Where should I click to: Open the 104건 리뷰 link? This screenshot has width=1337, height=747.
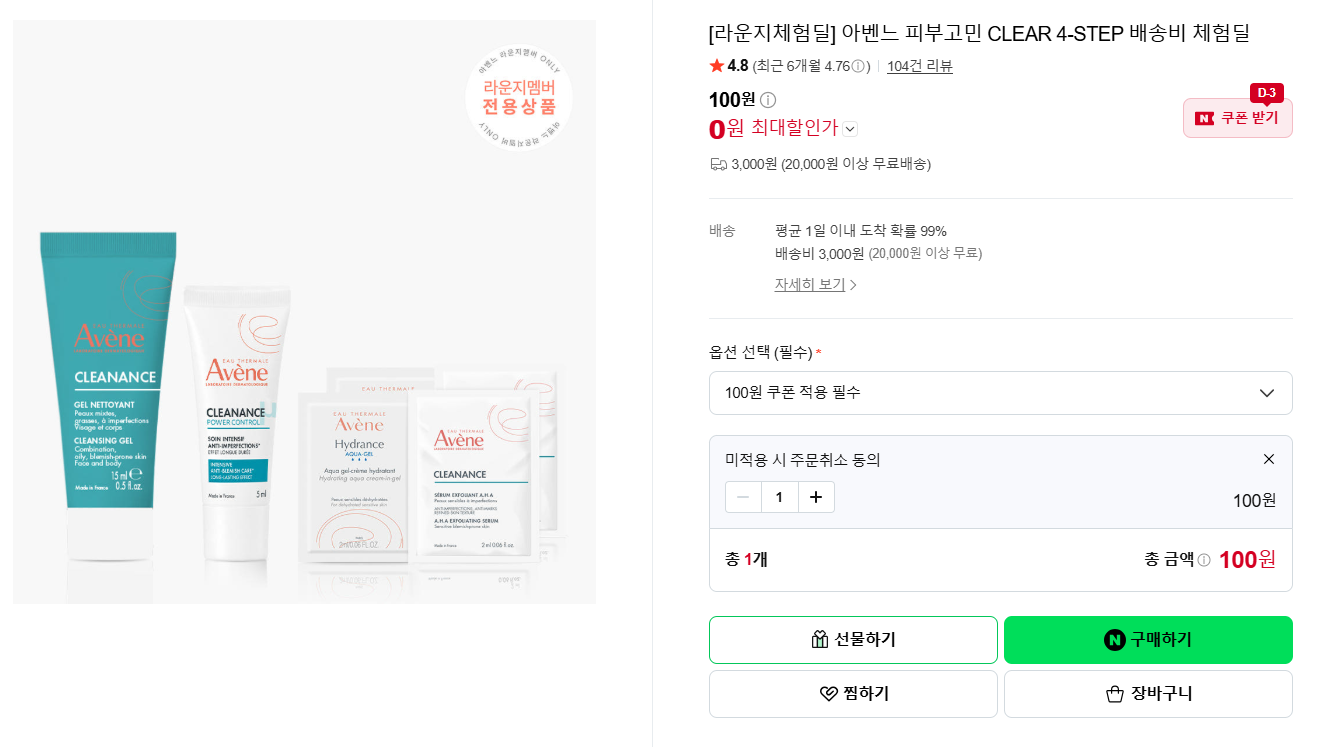click(920, 66)
